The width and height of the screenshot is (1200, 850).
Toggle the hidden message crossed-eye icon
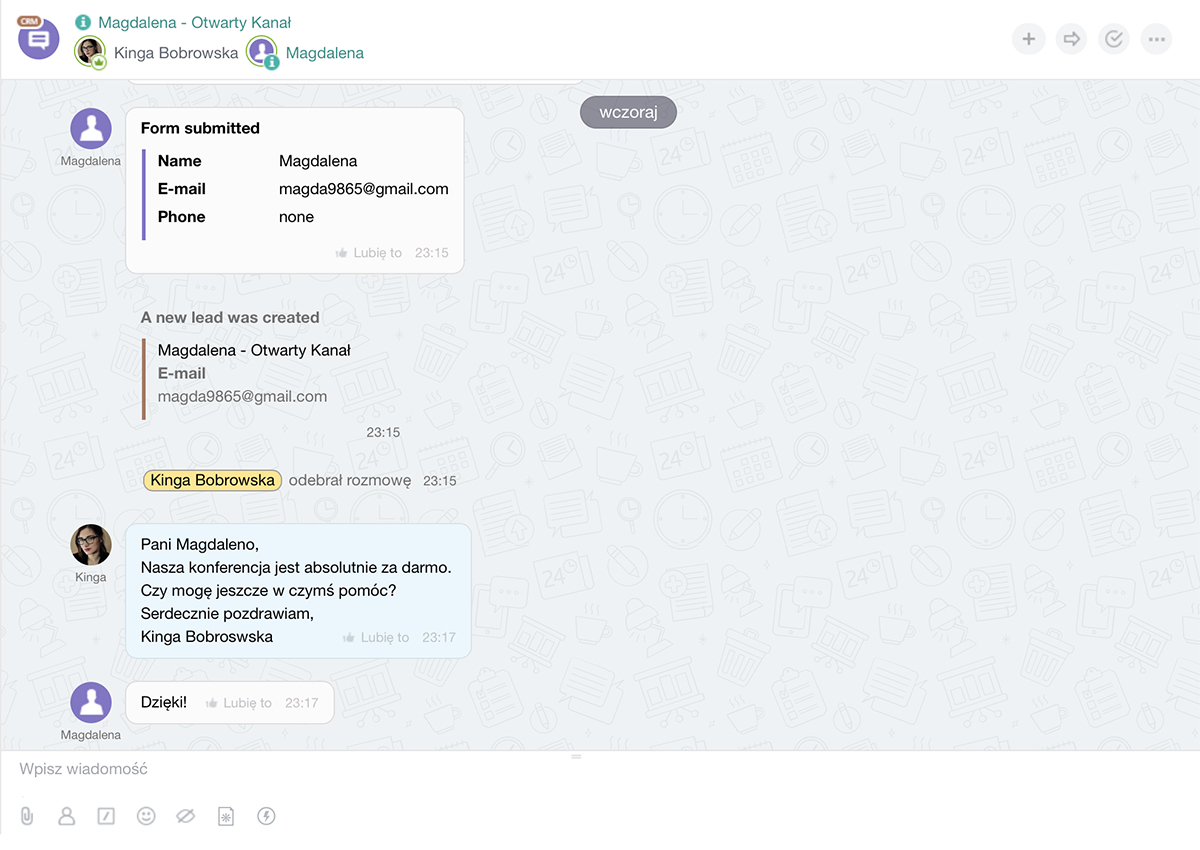point(185,816)
